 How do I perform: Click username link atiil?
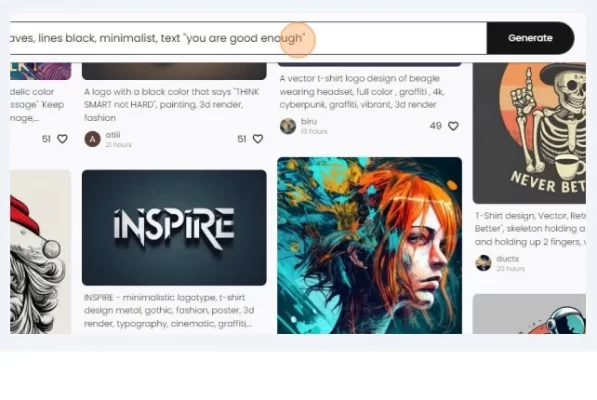point(113,135)
